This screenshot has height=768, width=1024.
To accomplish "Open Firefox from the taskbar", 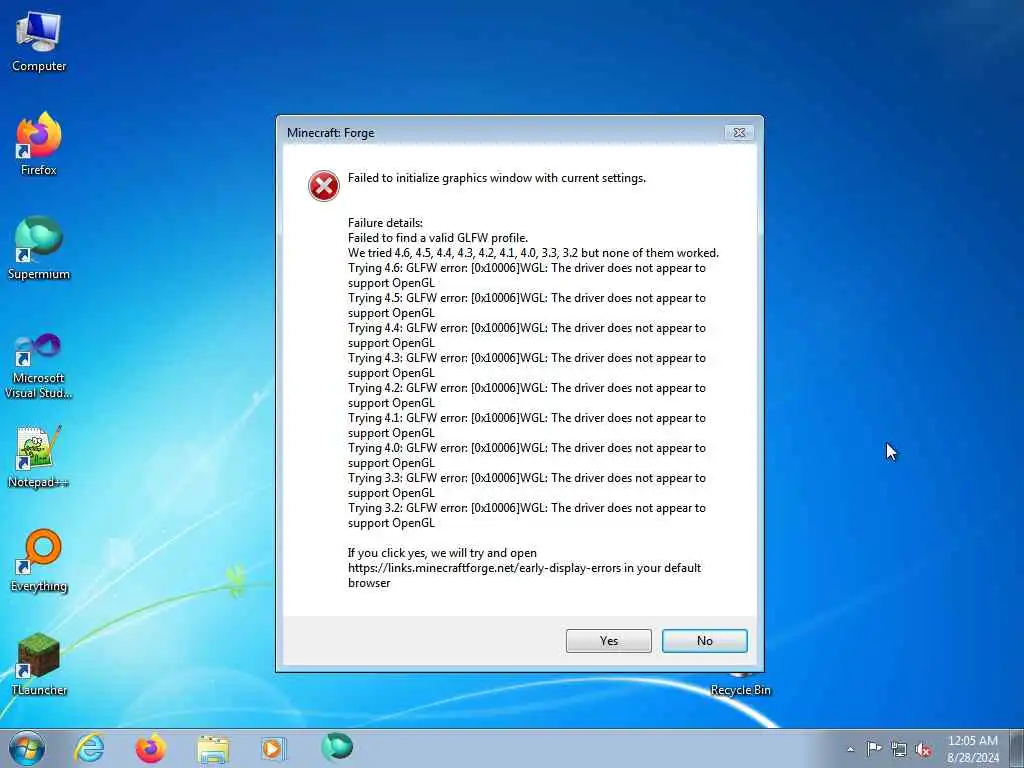I will (x=150, y=748).
